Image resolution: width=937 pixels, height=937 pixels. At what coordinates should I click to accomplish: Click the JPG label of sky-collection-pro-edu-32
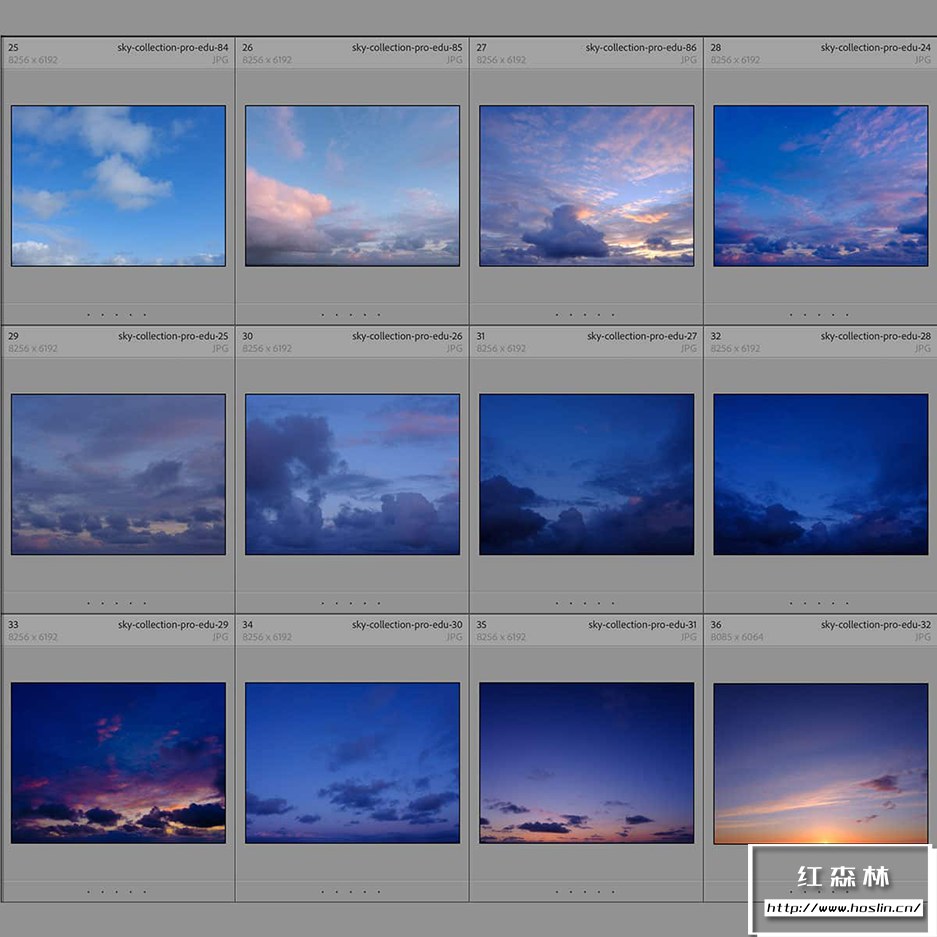click(923, 637)
